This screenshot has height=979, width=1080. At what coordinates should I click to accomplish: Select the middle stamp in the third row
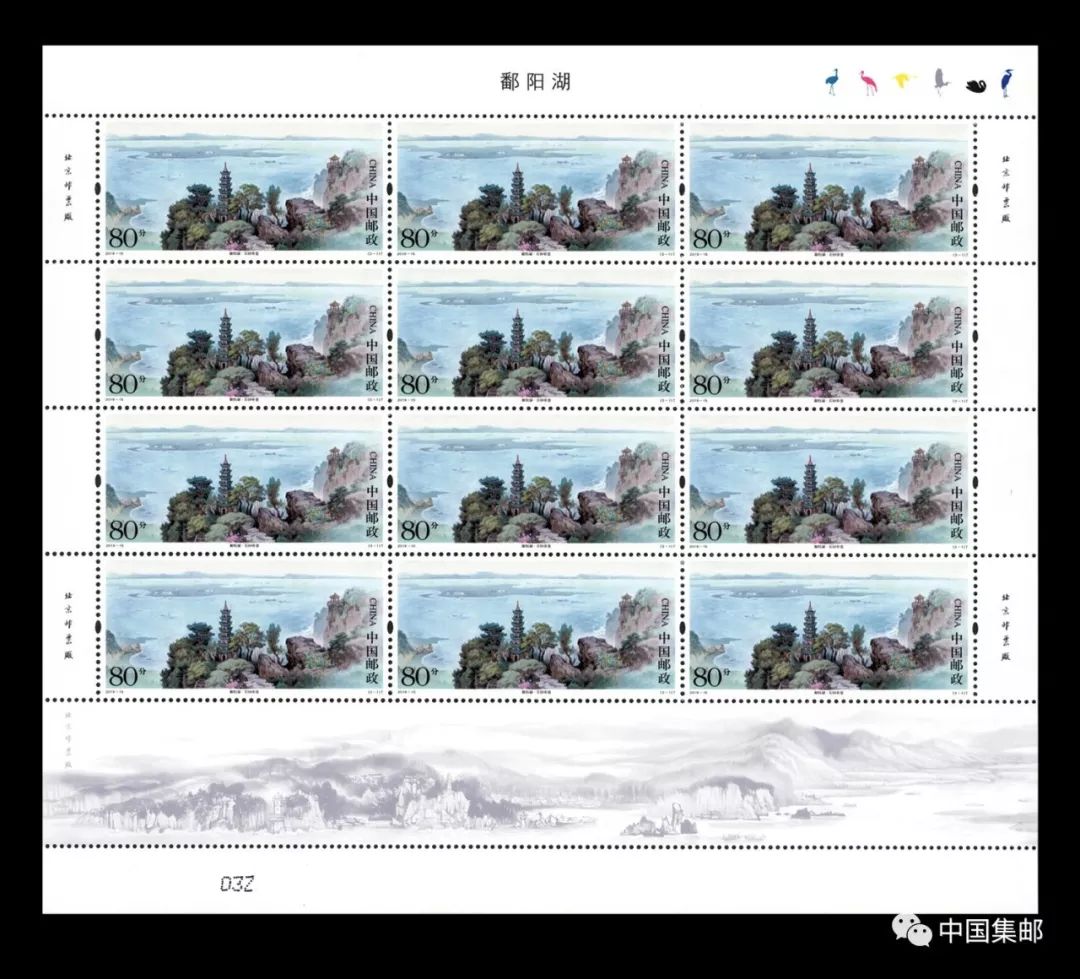point(537,482)
